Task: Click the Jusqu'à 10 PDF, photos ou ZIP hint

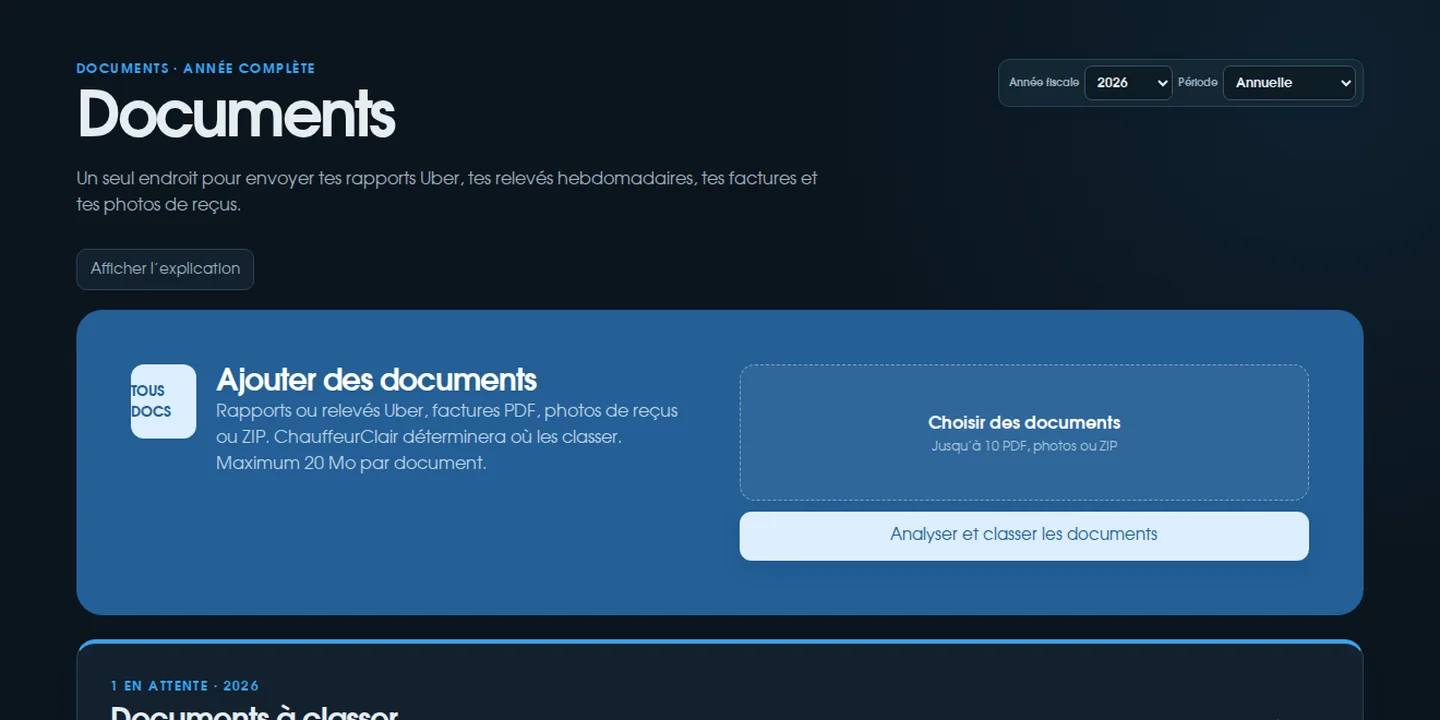Action: point(1024,446)
